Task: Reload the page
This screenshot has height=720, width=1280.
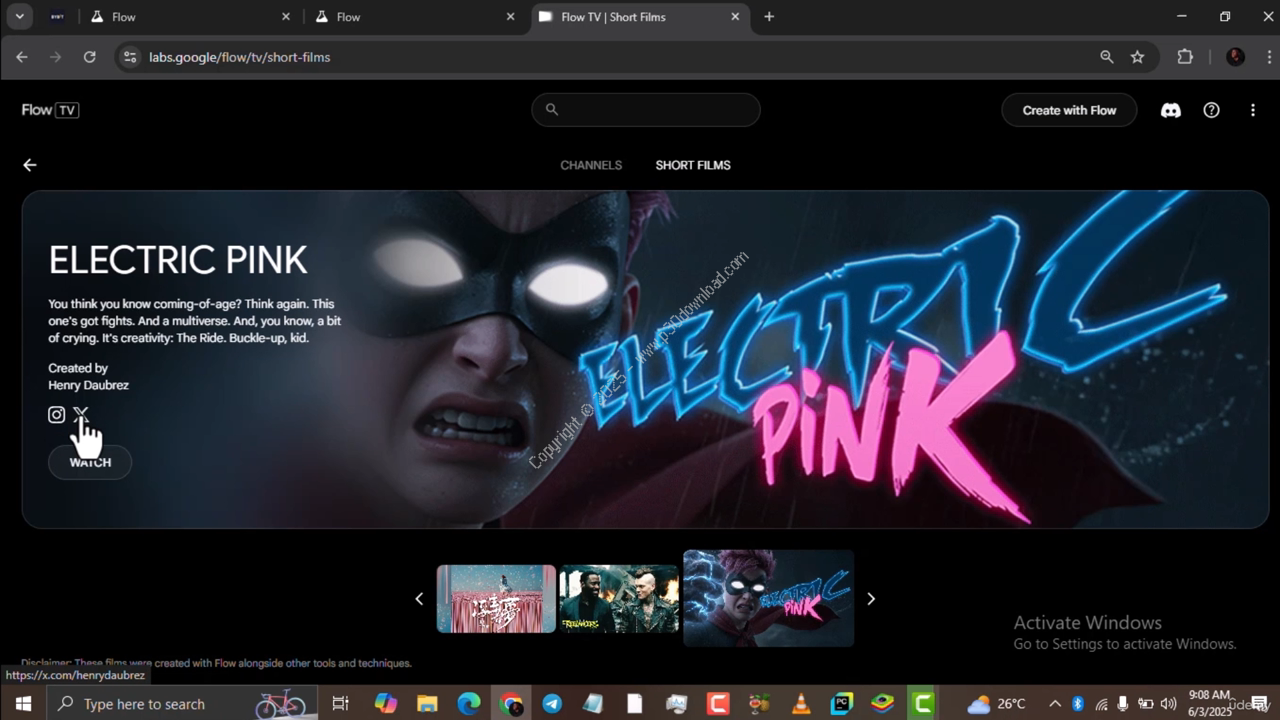Action: tap(89, 57)
